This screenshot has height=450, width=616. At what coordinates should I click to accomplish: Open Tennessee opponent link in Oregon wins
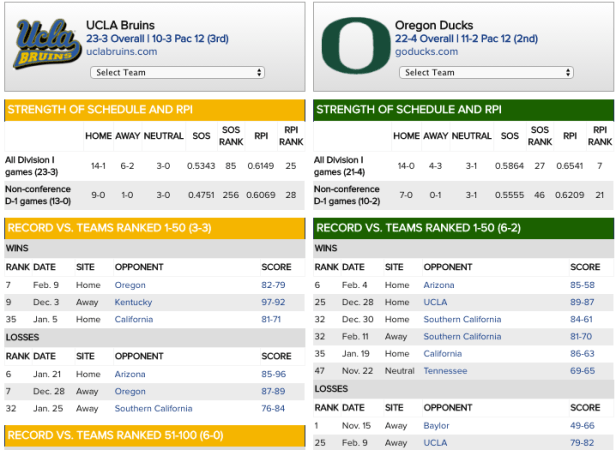coord(445,370)
